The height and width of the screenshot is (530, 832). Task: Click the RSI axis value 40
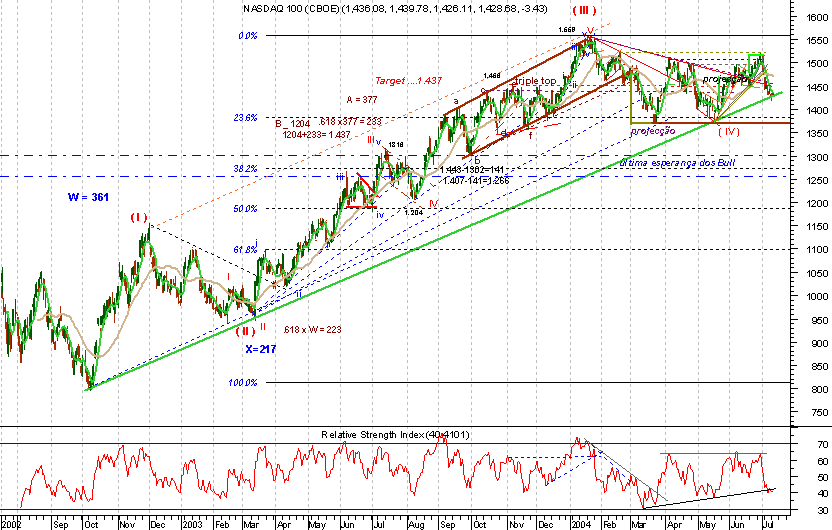coord(822,493)
